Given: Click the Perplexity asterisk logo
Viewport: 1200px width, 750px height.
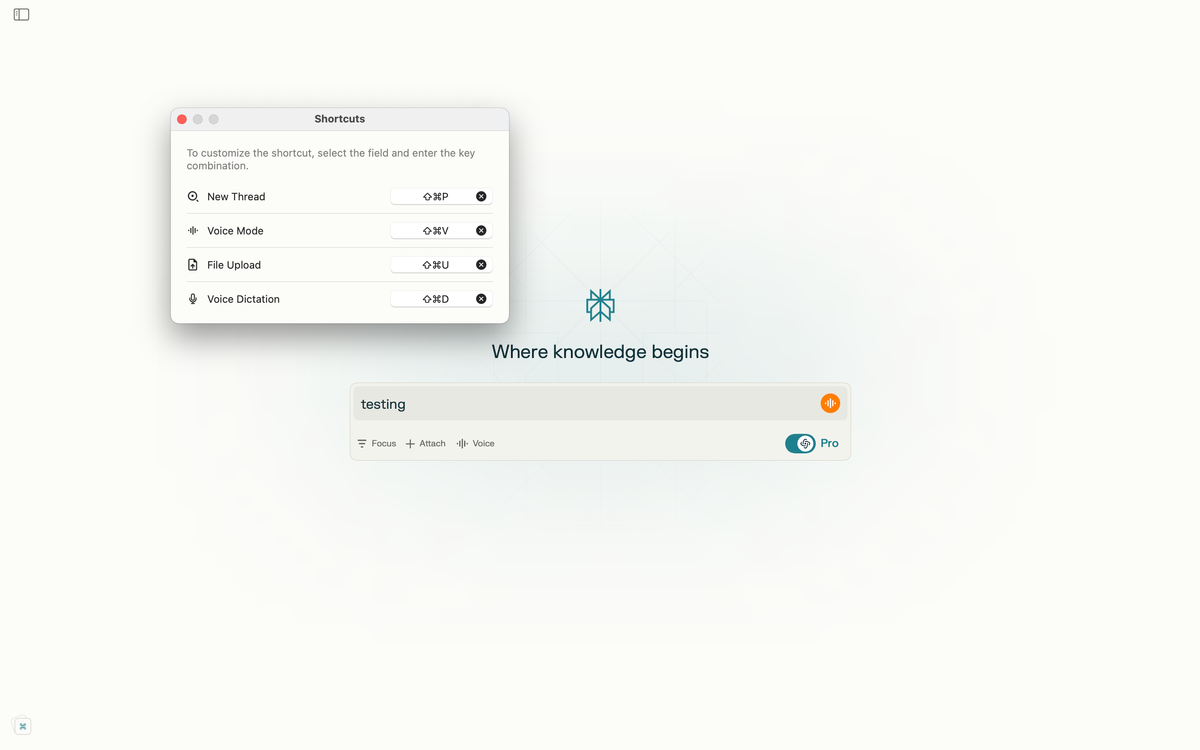Looking at the screenshot, I should click(599, 305).
